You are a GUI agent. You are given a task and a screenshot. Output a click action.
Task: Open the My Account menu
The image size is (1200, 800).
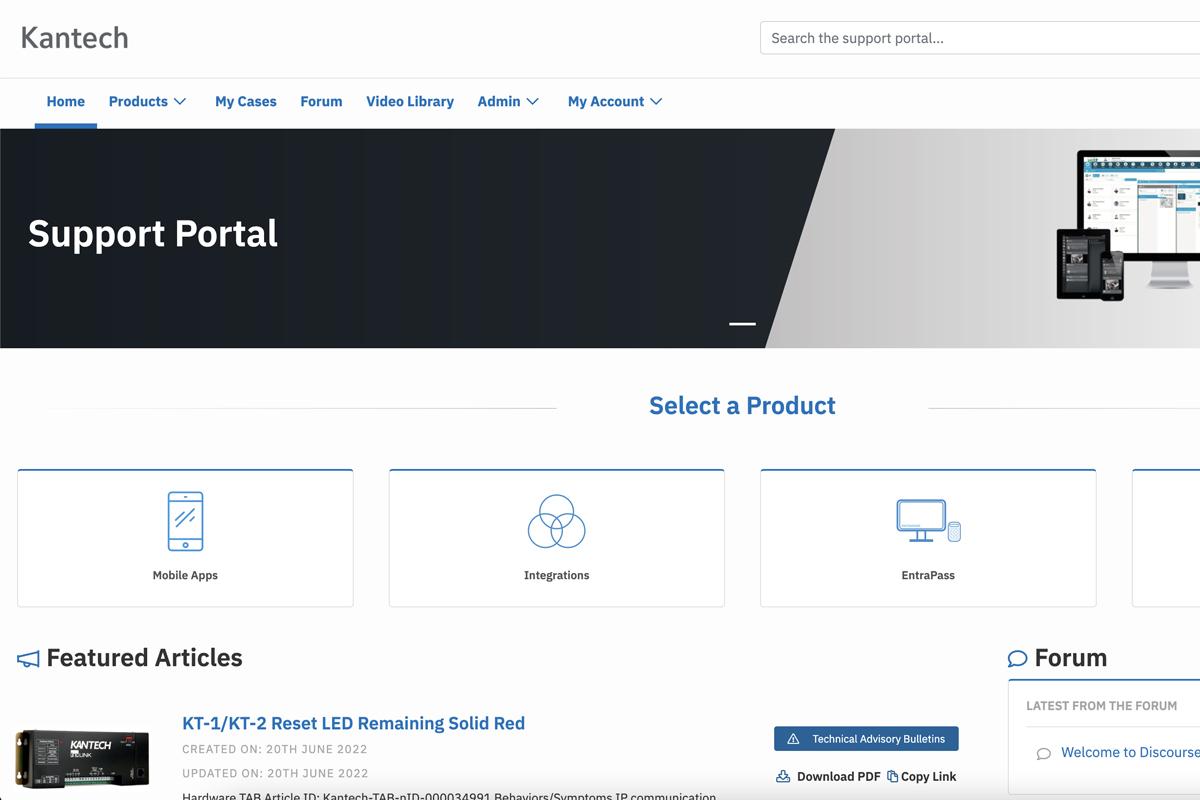click(x=615, y=101)
